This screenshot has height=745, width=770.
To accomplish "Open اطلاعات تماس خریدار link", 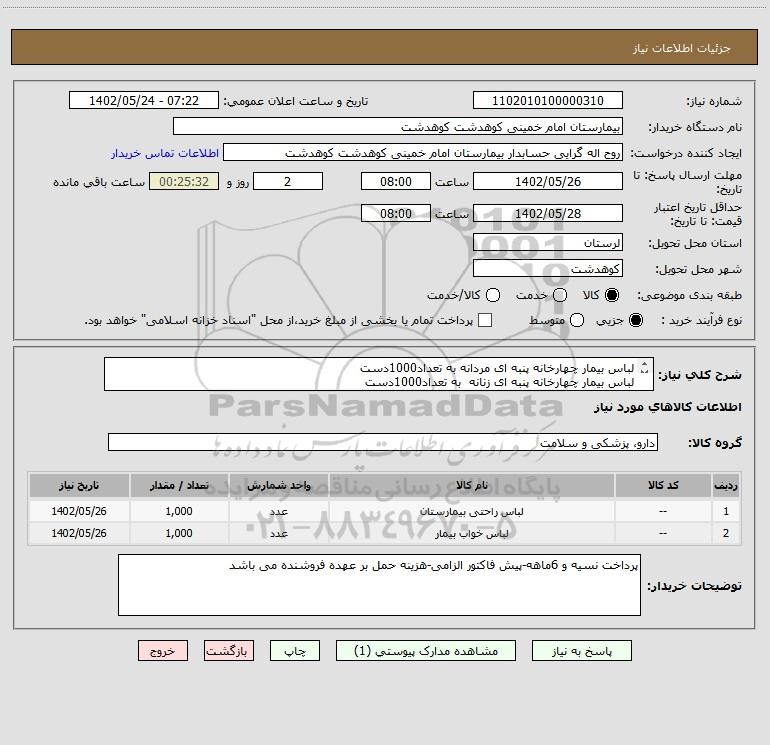I will click(x=165, y=153).
